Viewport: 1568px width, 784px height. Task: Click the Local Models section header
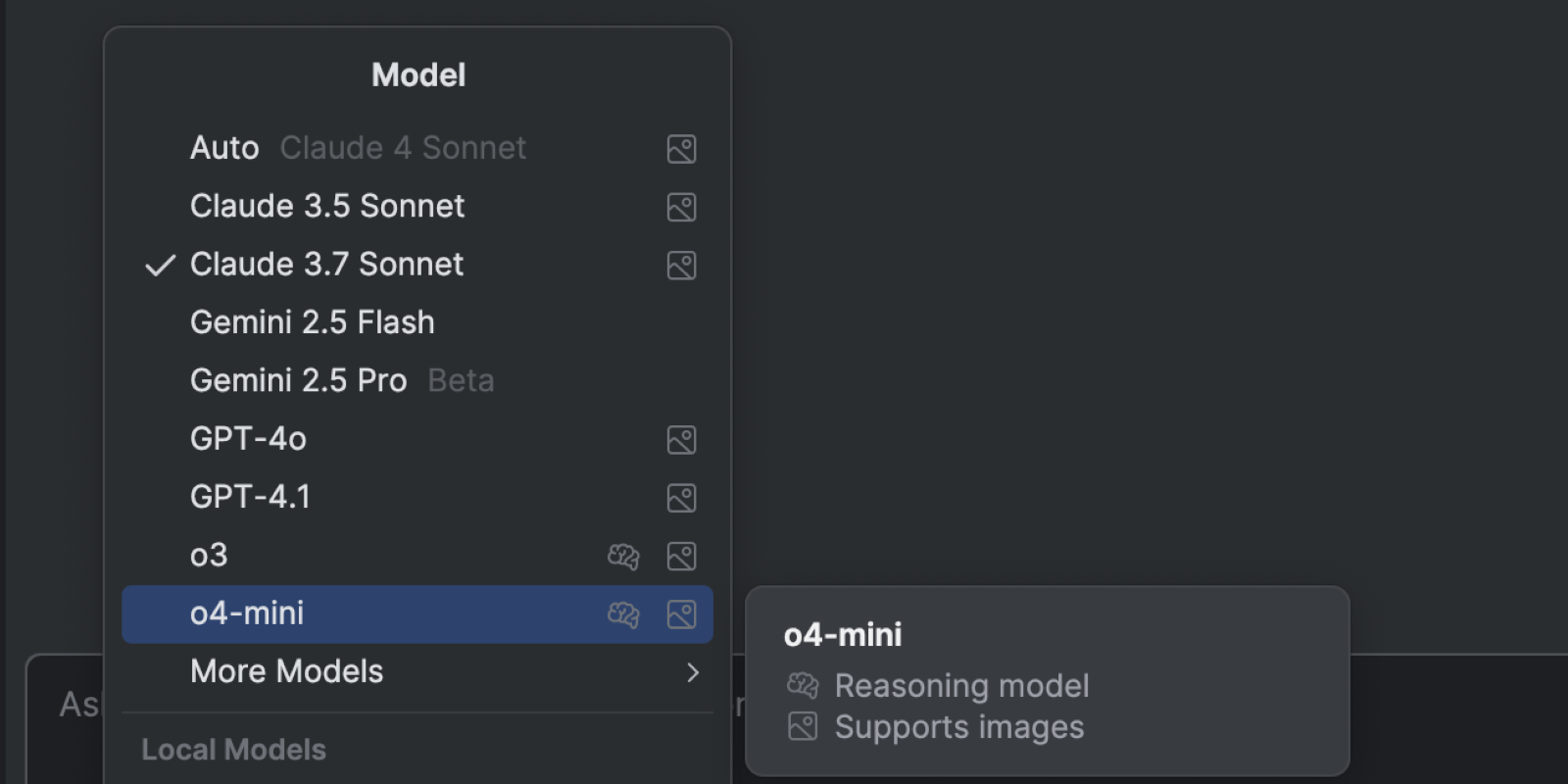pos(233,750)
